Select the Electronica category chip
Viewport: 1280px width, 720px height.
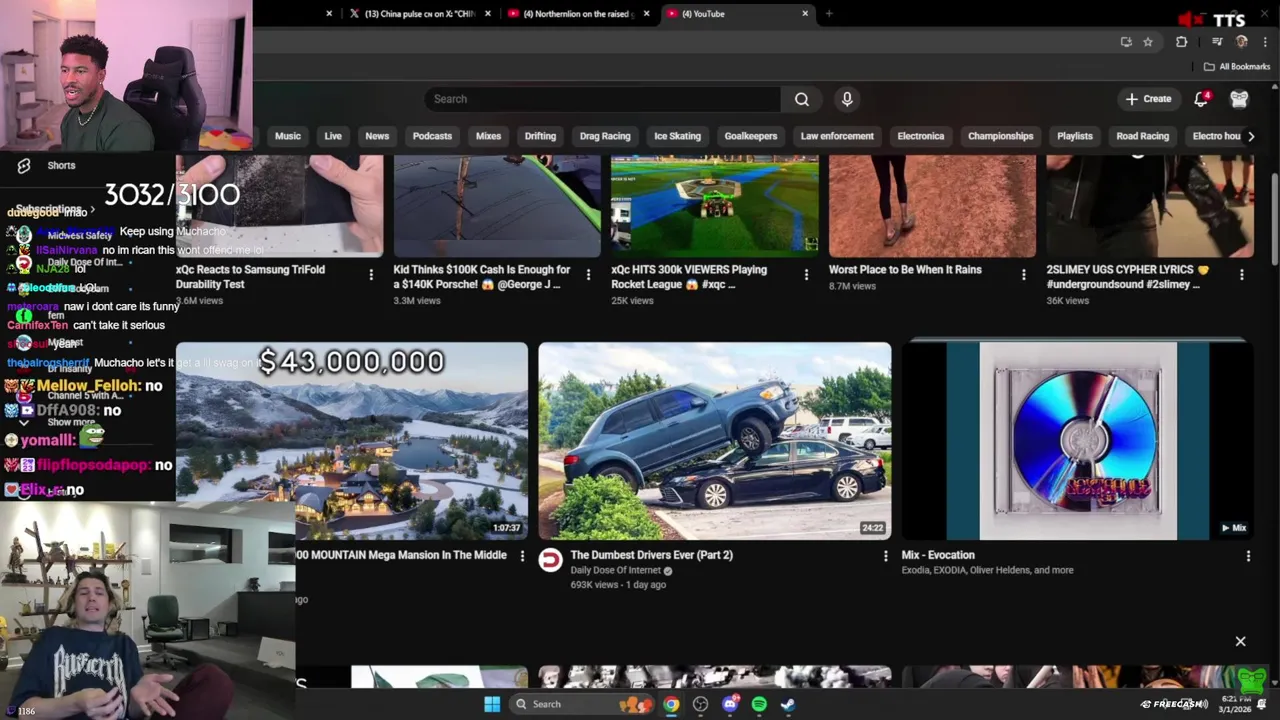(x=921, y=136)
